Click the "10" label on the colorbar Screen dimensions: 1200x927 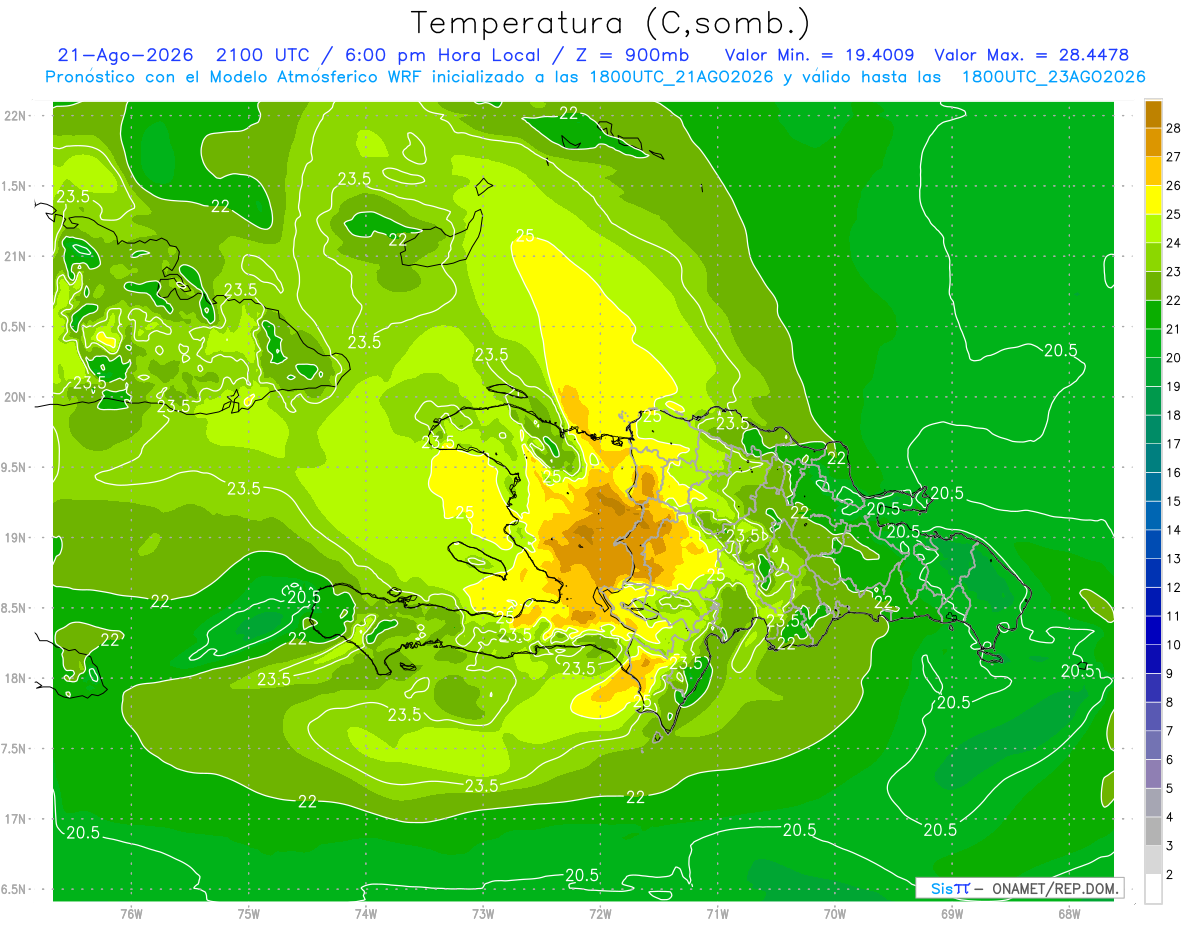1174,645
